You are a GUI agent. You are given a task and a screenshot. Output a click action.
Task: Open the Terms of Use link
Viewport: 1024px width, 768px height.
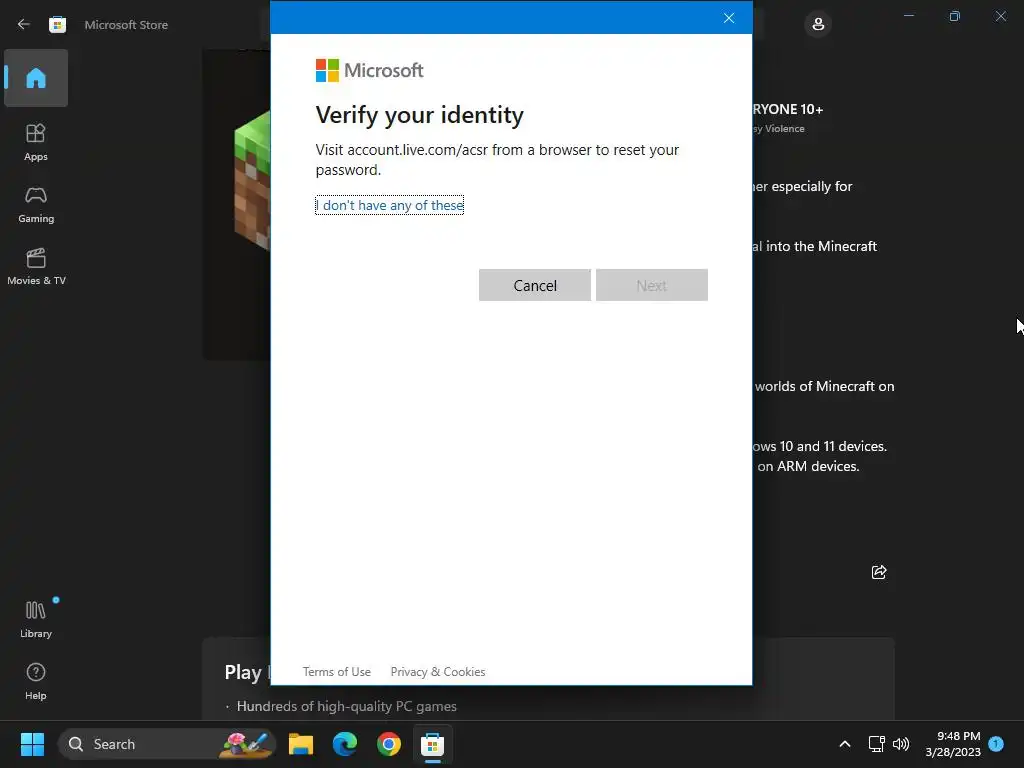(x=336, y=671)
